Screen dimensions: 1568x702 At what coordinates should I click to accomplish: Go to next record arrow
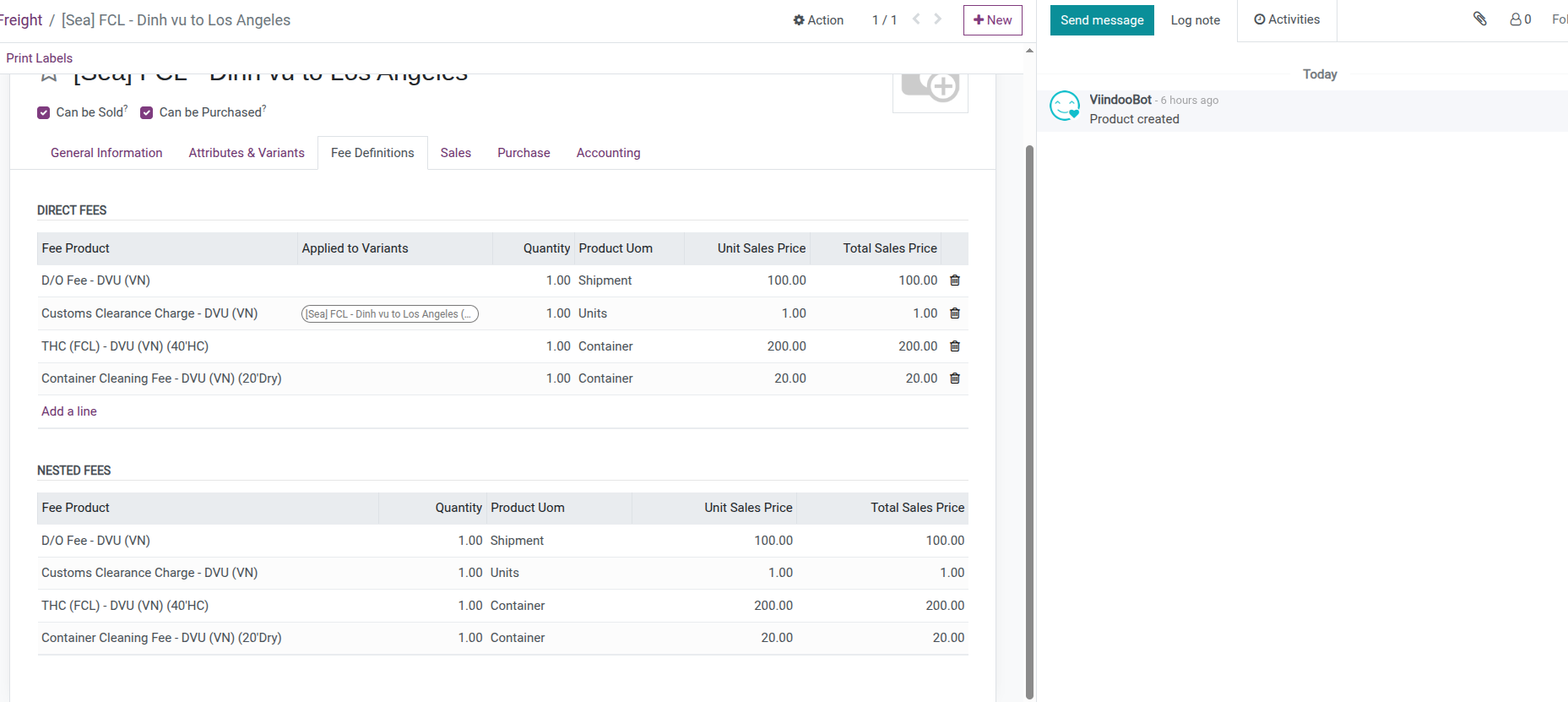938,19
